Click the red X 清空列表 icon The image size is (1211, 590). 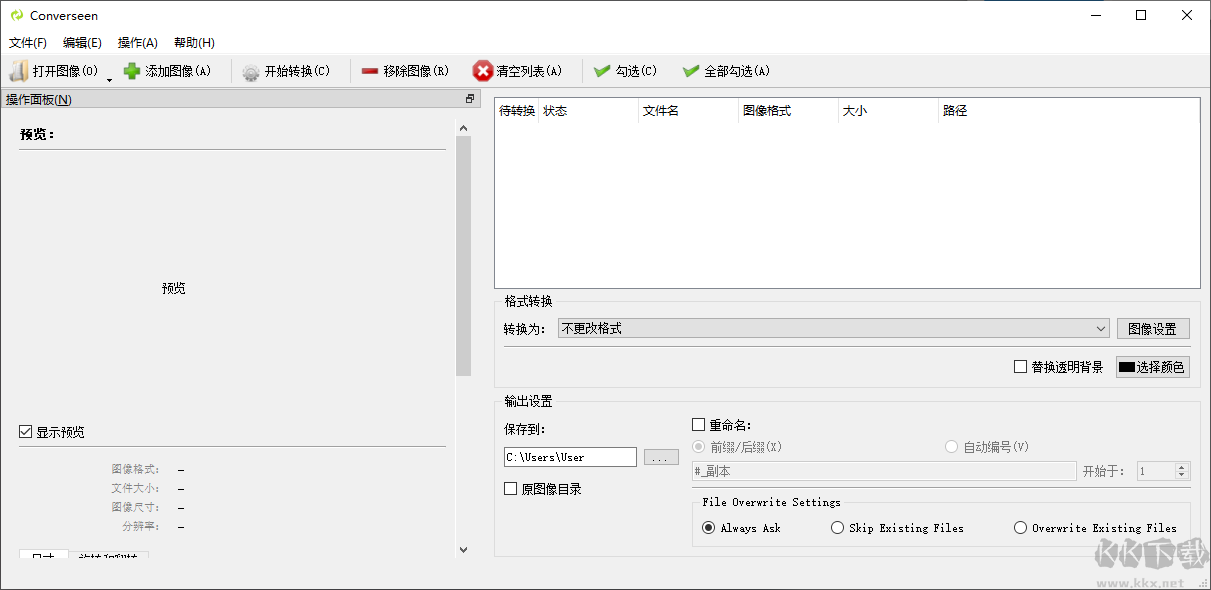[483, 70]
